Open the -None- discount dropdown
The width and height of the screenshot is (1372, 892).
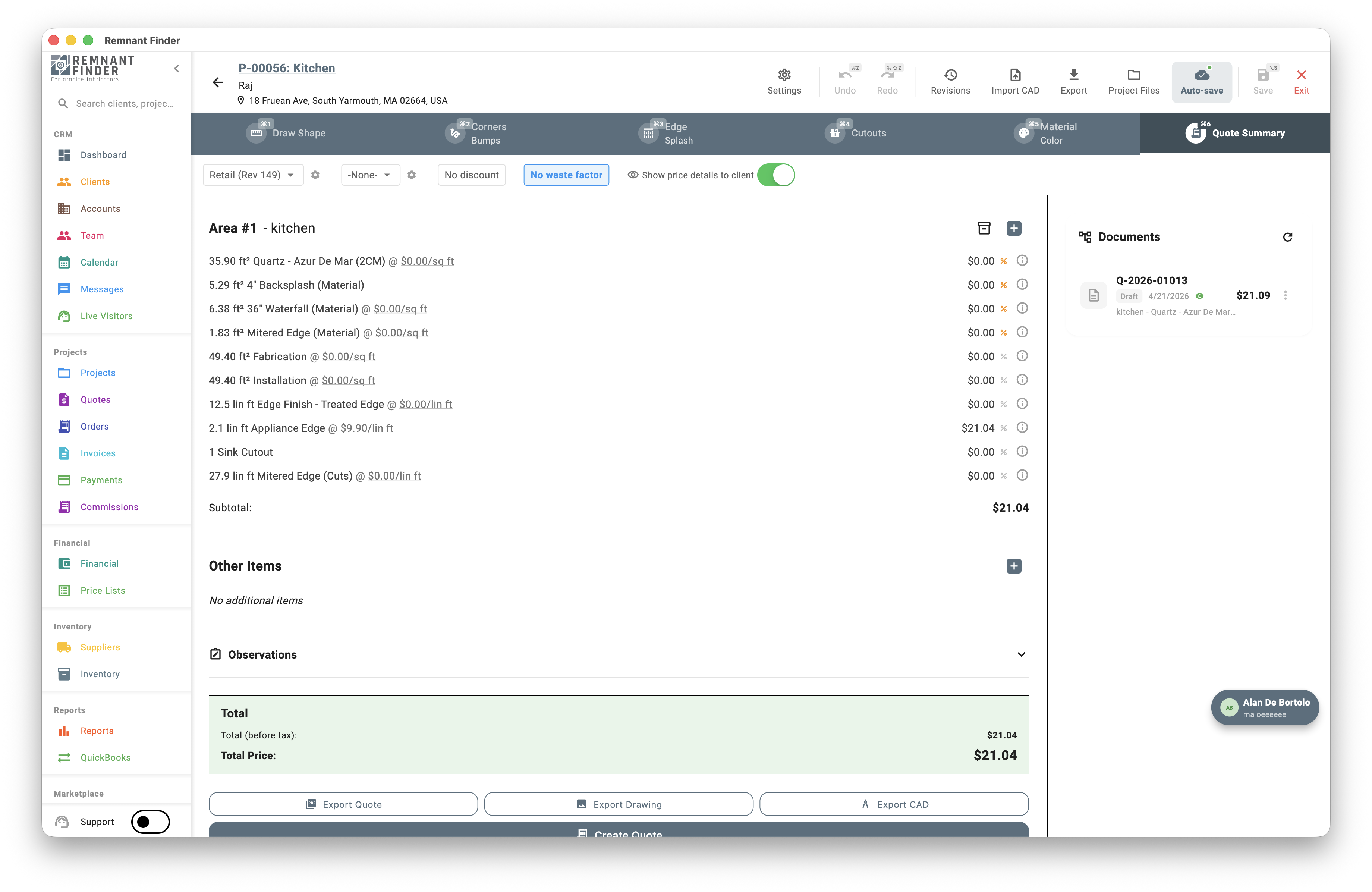[x=369, y=175]
